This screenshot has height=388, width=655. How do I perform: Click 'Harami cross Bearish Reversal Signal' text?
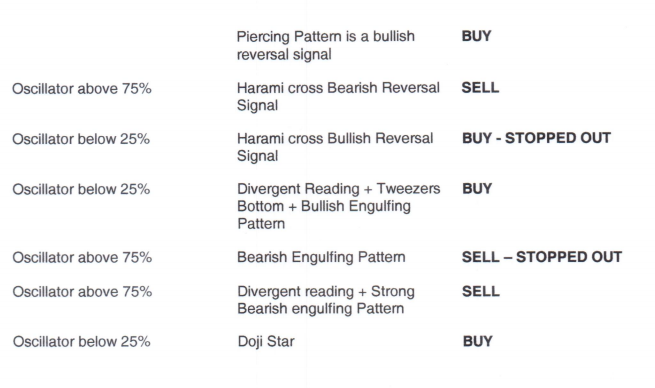pyautogui.click(x=338, y=96)
